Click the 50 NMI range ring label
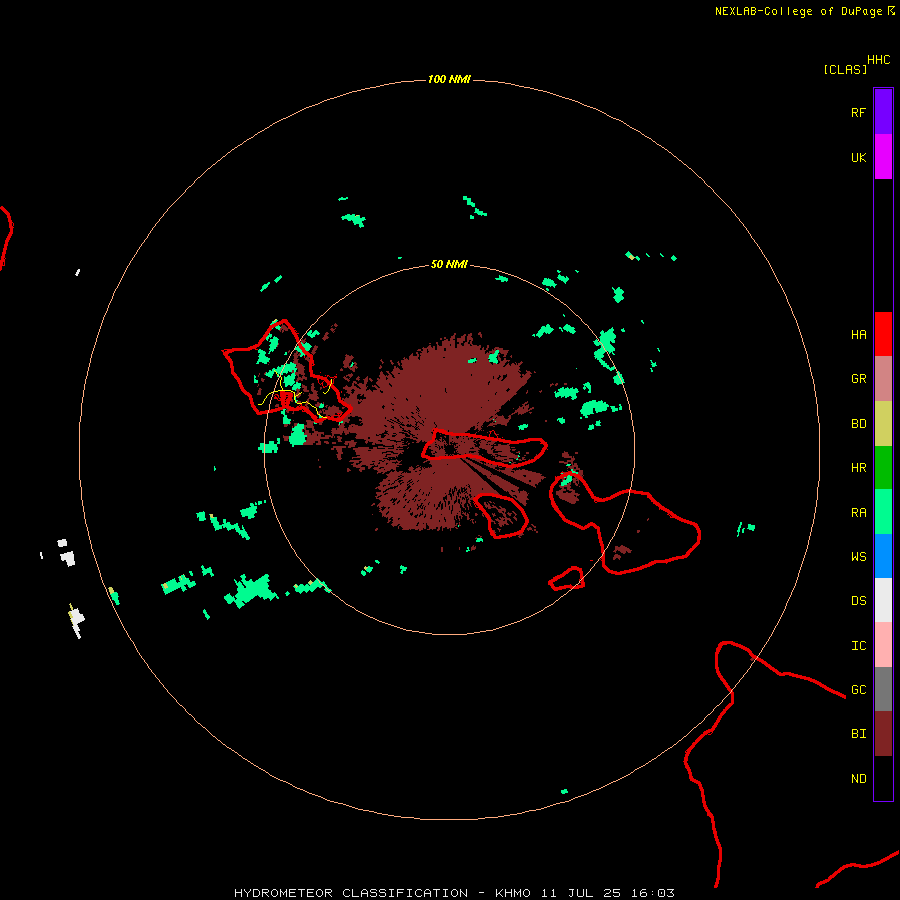 449,264
